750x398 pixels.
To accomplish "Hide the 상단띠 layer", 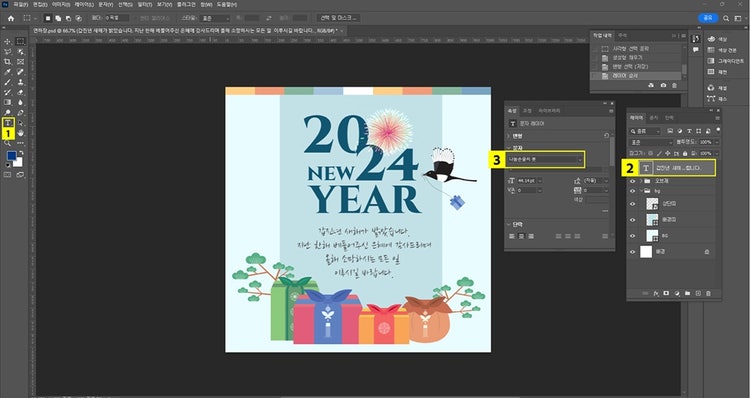I will tap(633, 204).
